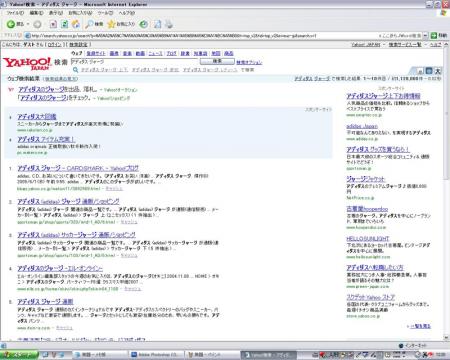Select the ブログ search tab
Screen dimensions: 450x360
(172, 53)
